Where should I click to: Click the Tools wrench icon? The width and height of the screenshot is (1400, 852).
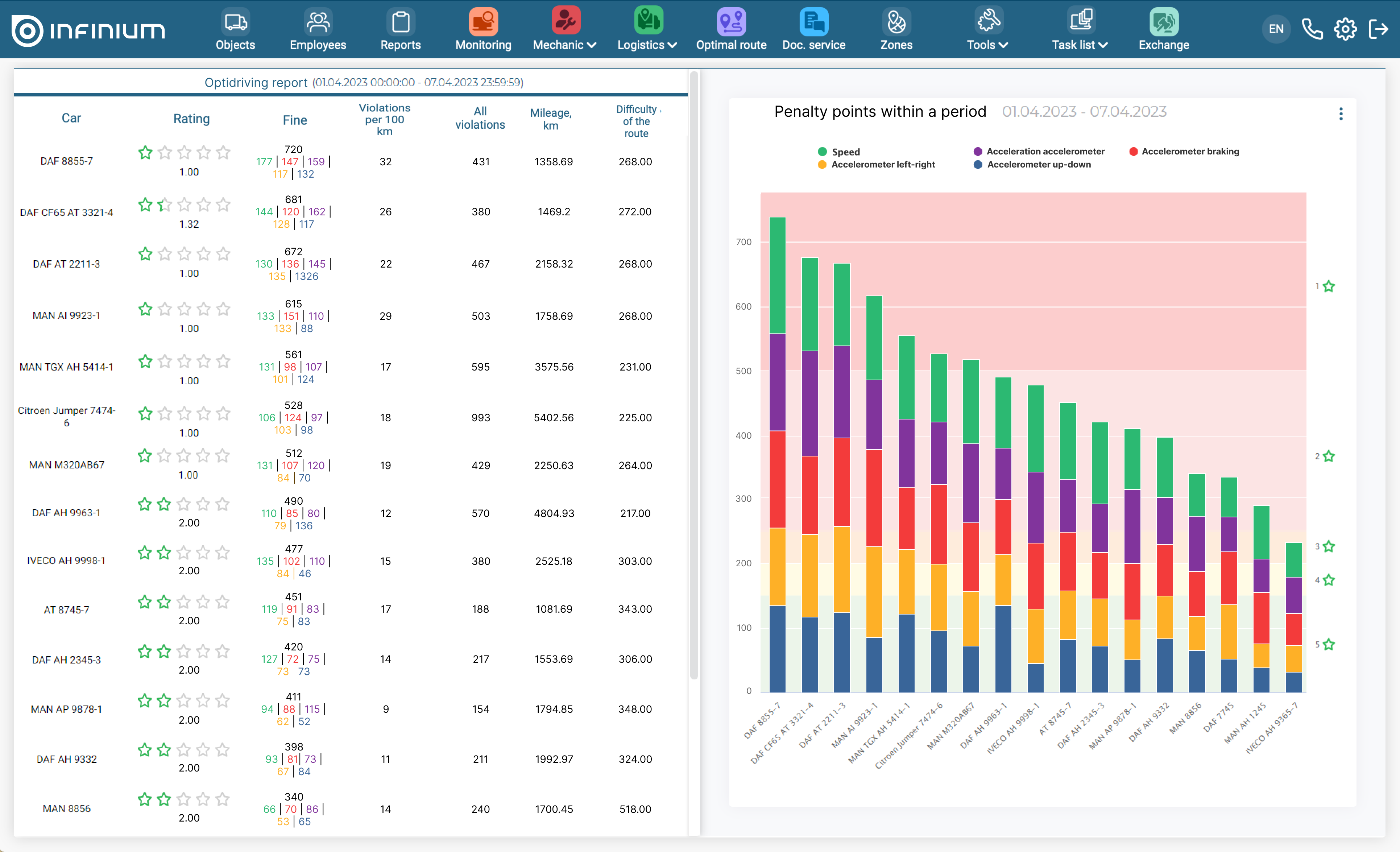tap(989, 20)
